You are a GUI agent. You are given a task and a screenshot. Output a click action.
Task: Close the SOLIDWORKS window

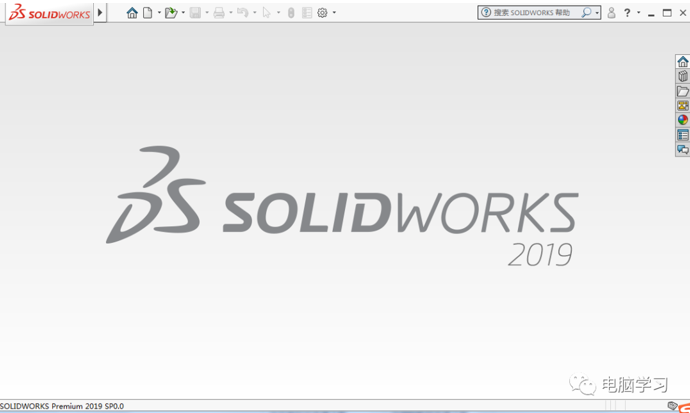[x=683, y=13]
